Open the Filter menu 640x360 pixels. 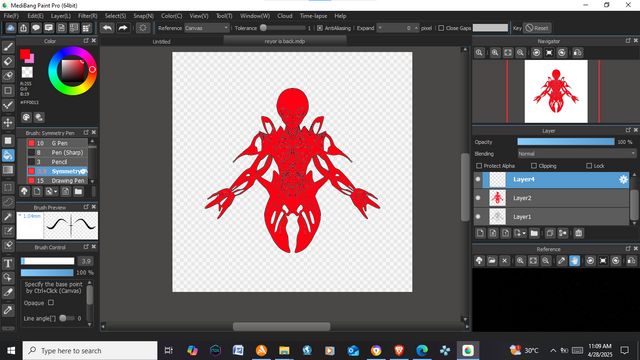(x=88, y=16)
